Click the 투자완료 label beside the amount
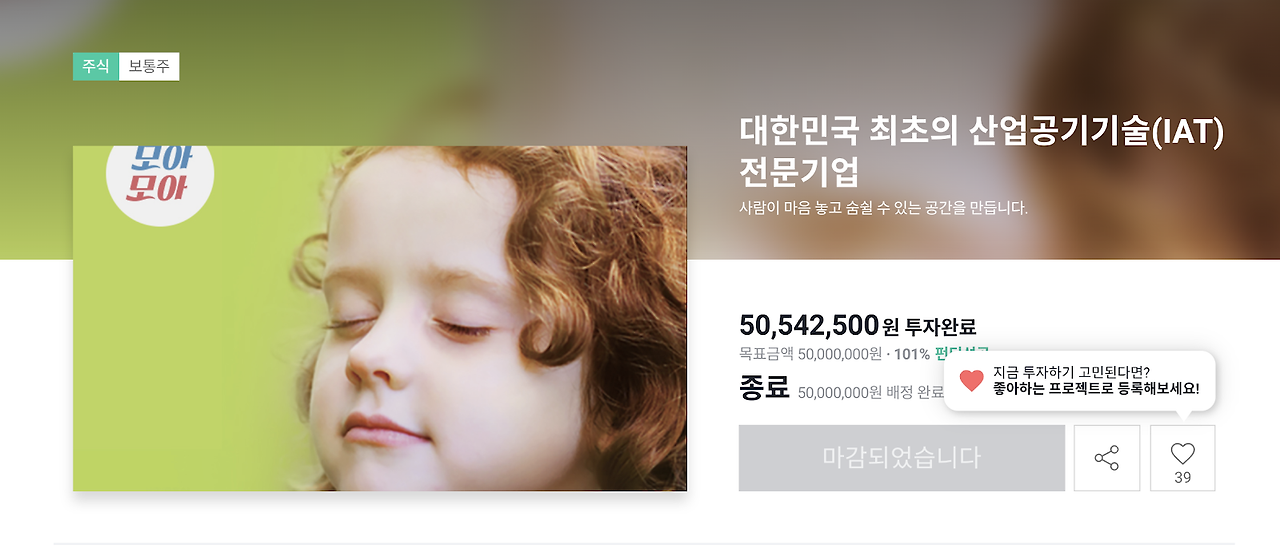1280x560 pixels. (941, 326)
